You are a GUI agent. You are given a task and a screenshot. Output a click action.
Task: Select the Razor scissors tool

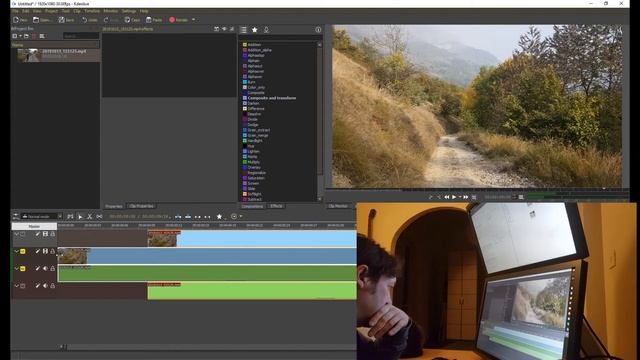[x=89, y=216]
